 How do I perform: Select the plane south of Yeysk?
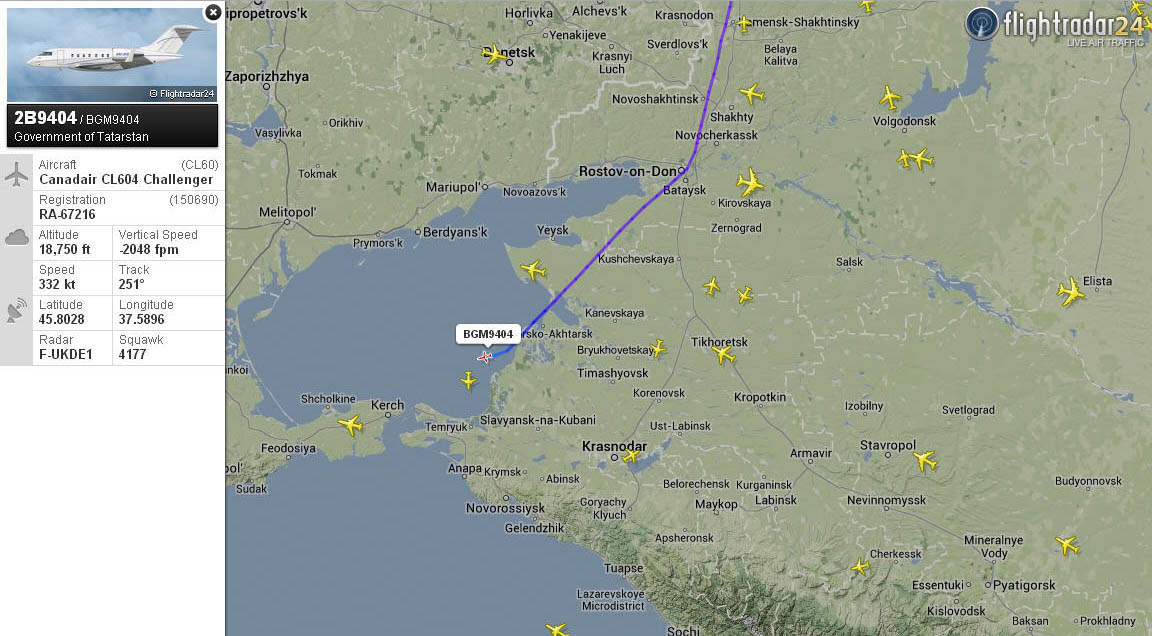tap(533, 270)
